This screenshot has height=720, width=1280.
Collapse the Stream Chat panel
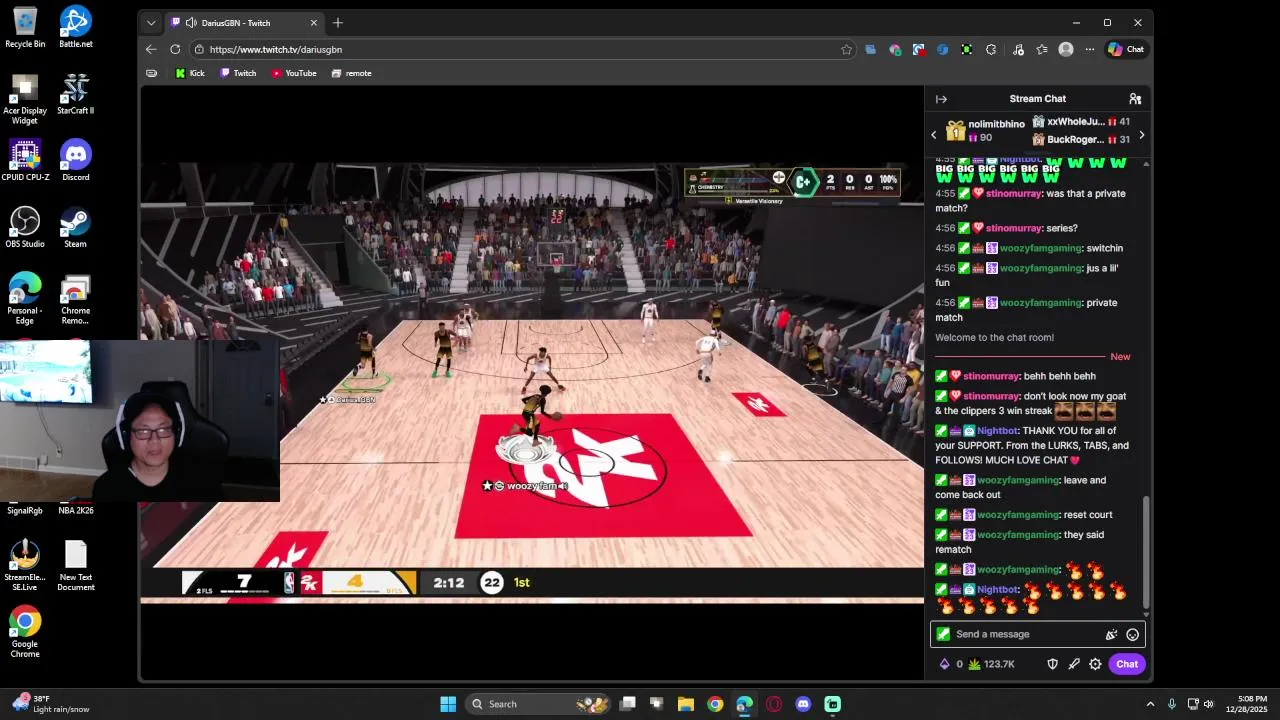941,99
